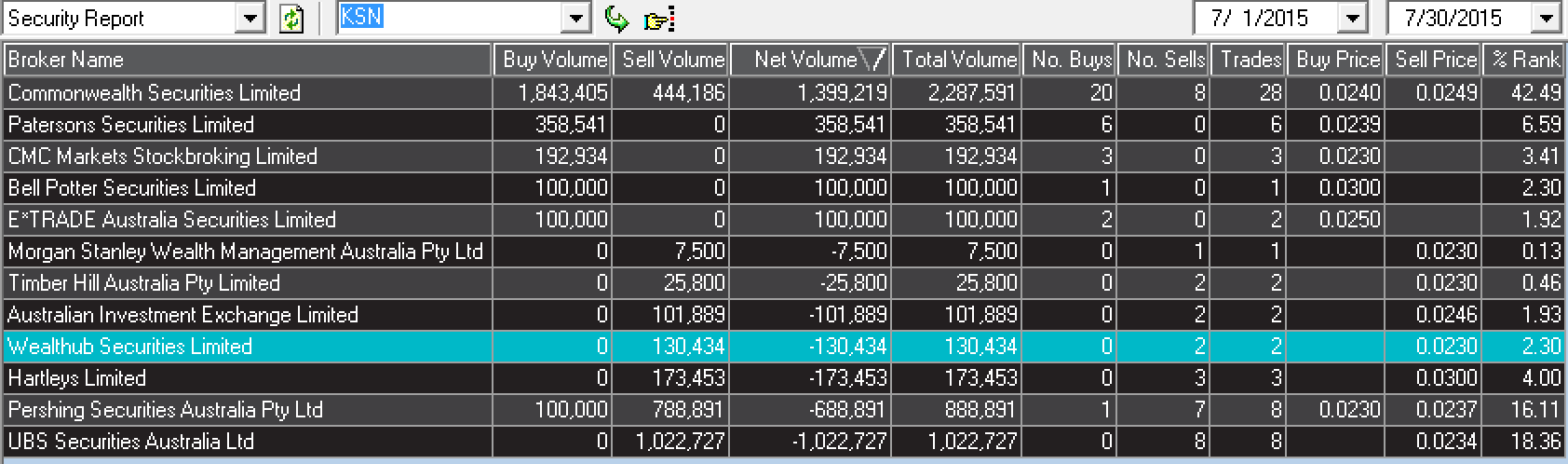The image size is (1568, 464).
Task: Select the Bell Potter Securities Limited row
Action: coord(783,188)
